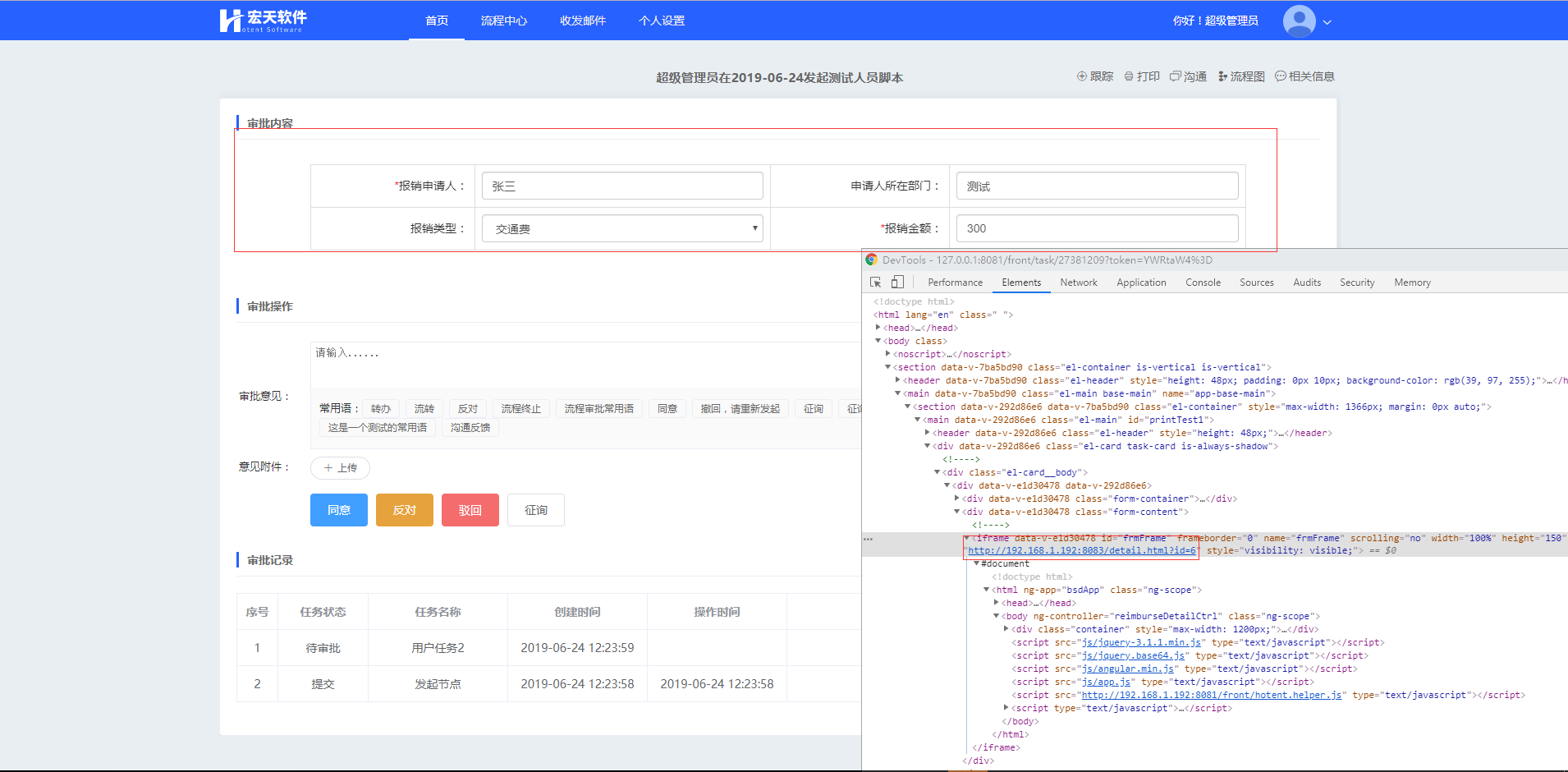Open the js/app.js script link

coord(1107,682)
